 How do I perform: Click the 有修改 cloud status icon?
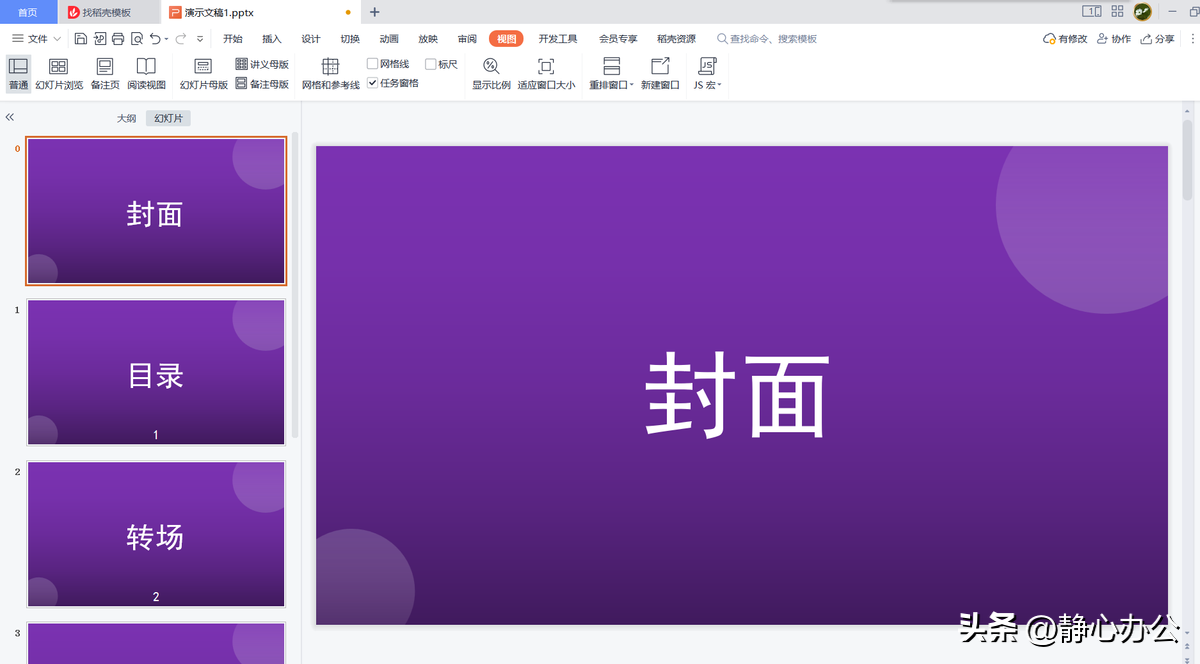1065,39
